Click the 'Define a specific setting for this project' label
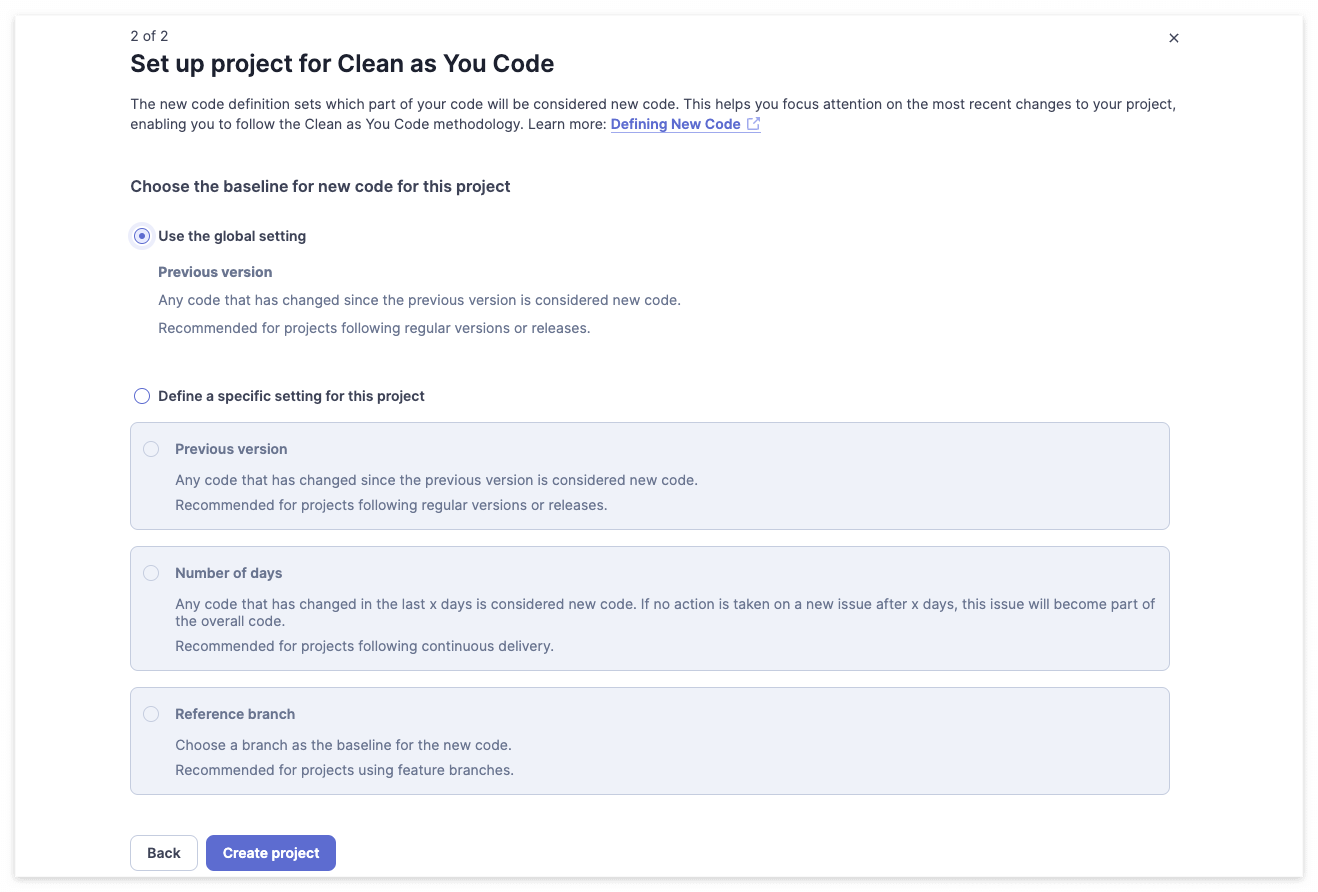This screenshot has width=1318, height=892. (291, 396)
